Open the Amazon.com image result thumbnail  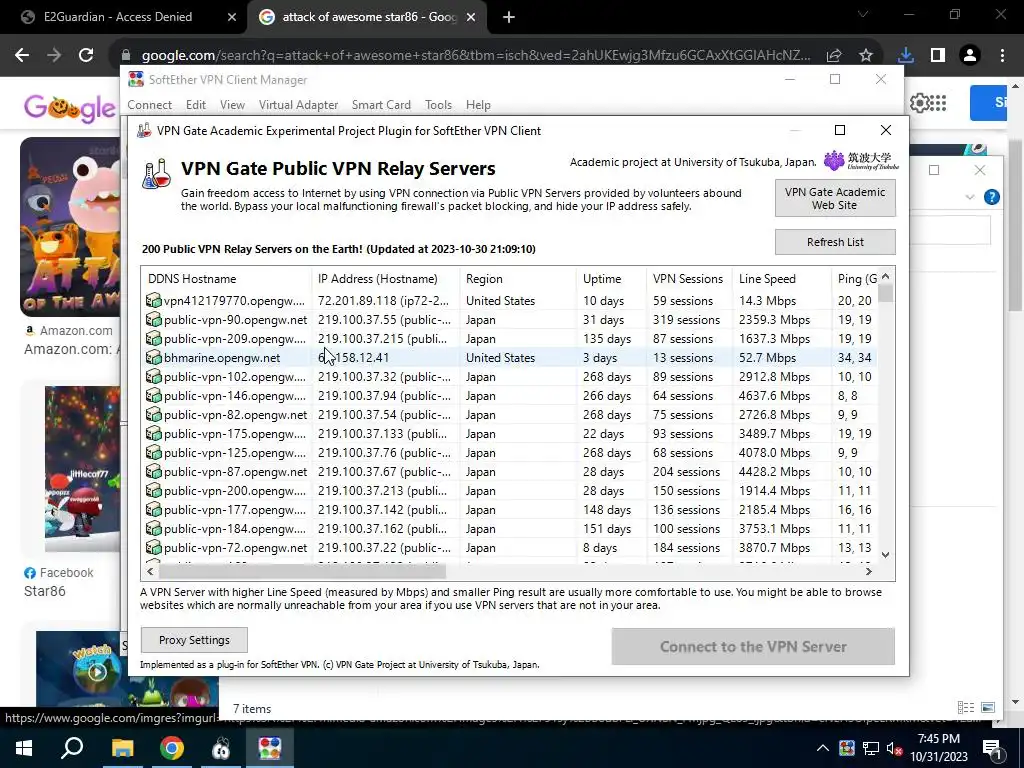tap(70, 227)
